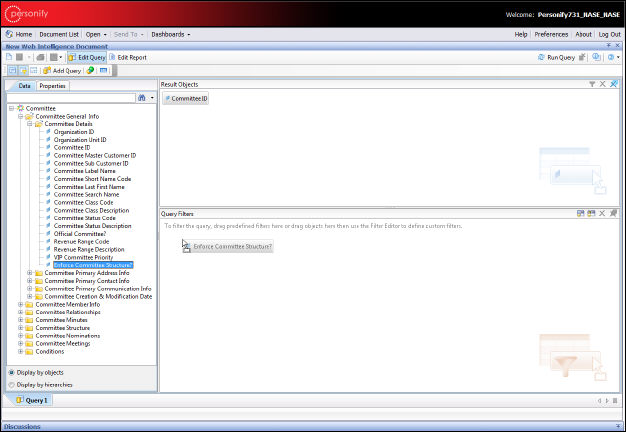Switch to Edit Report view
The width and height of the screenshot is (626, 432).
click(127, 58)
